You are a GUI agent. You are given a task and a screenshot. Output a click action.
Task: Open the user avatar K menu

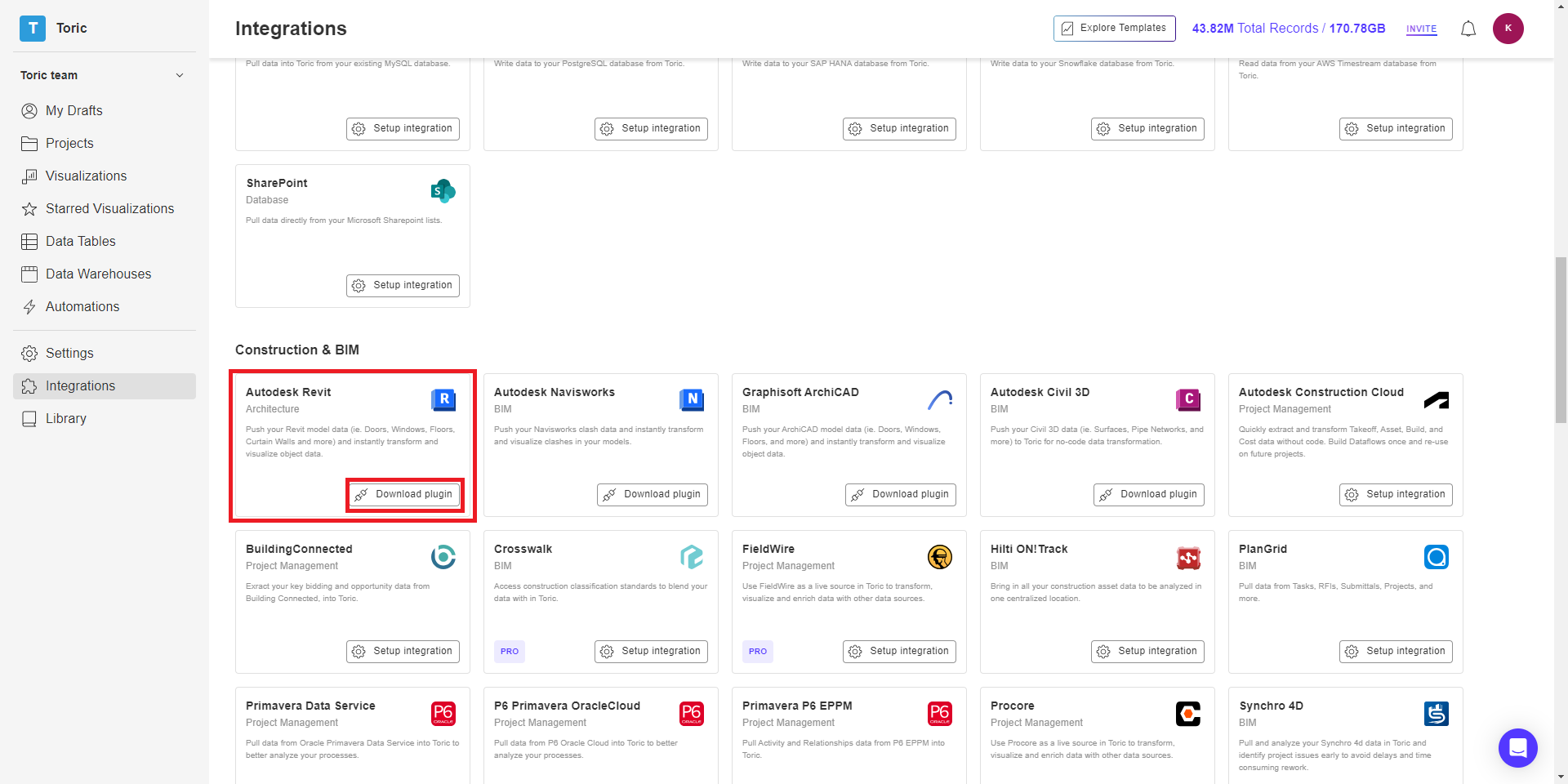click(x=1508, y=29)
